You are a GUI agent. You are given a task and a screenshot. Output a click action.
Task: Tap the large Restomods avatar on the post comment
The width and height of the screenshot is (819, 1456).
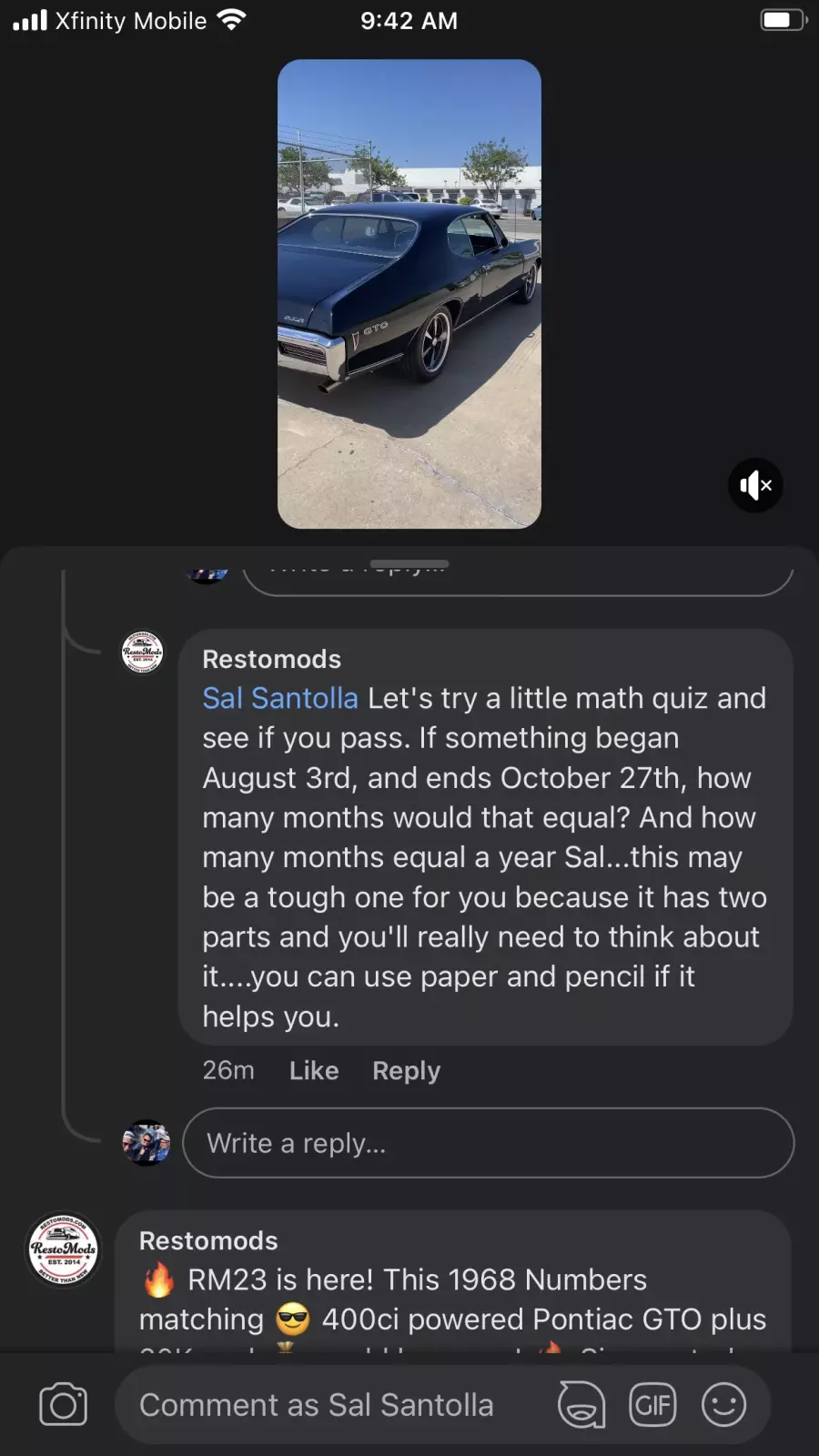coord(63,1249)
